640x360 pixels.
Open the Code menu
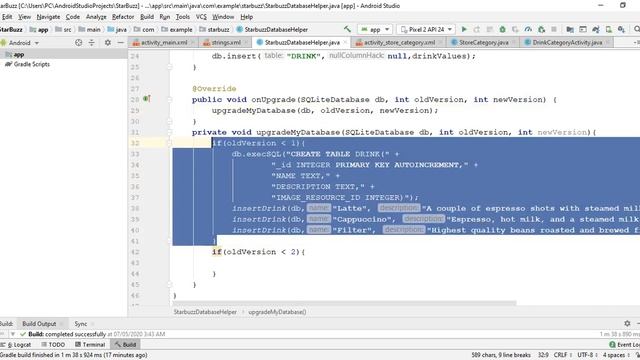[x=73, y=17]
